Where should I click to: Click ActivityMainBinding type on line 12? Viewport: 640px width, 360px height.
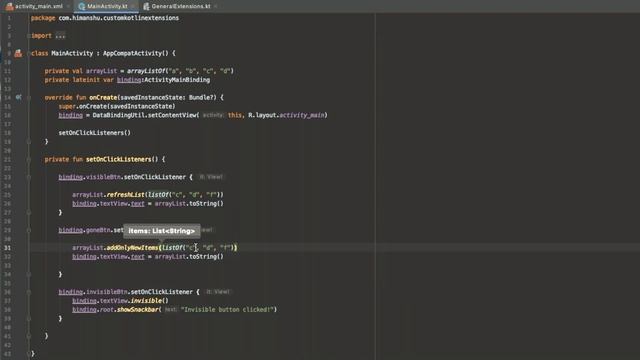[177, 80]
